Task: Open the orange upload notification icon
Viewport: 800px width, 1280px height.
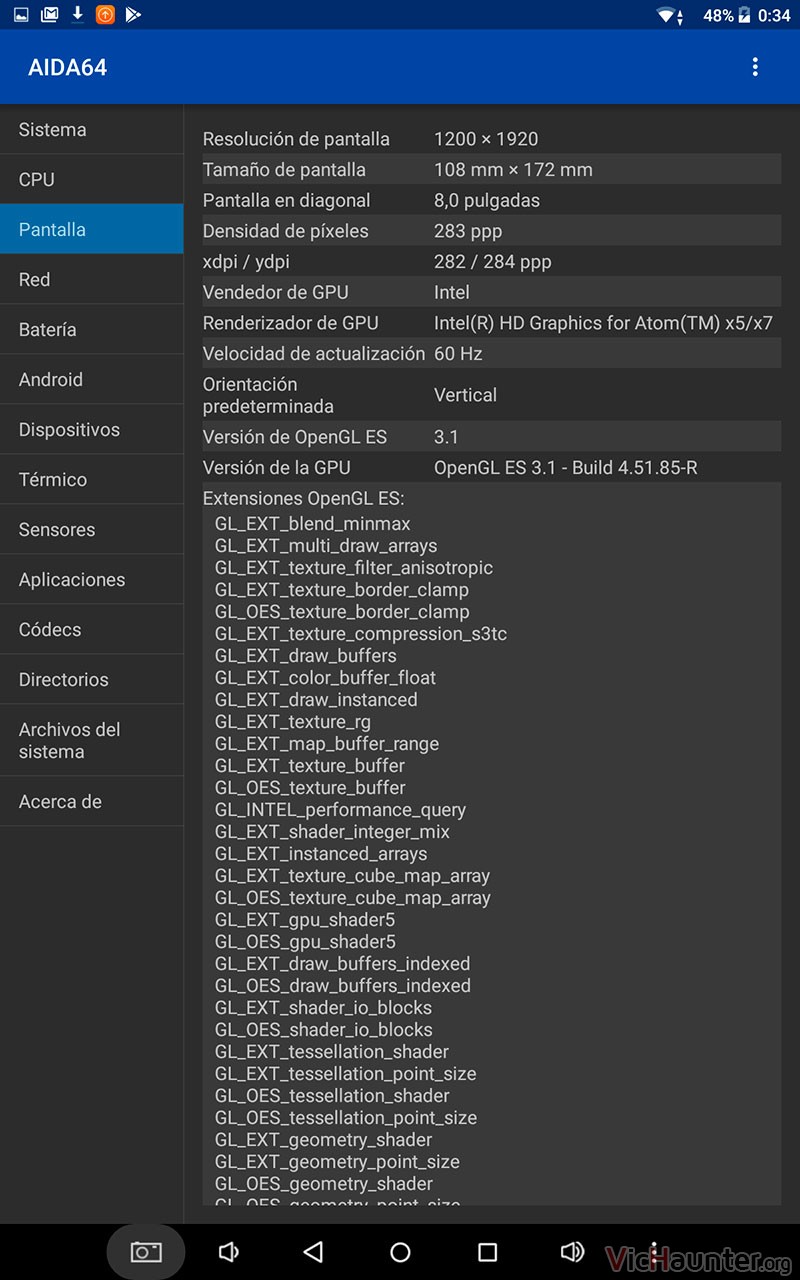Action: pyautogui.click(x=105, y=14)
